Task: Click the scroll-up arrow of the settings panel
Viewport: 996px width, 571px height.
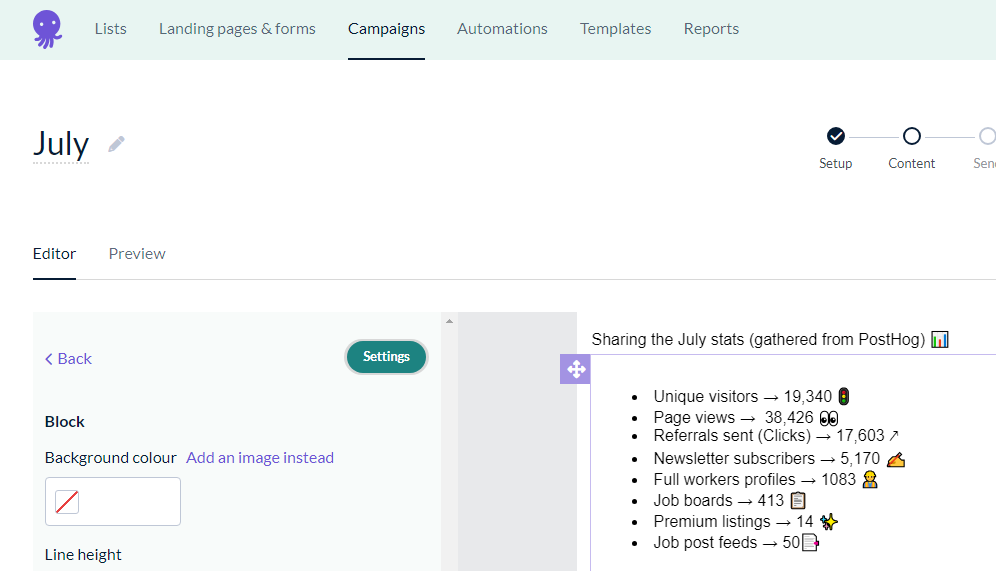Action: [x=449, y=321]
